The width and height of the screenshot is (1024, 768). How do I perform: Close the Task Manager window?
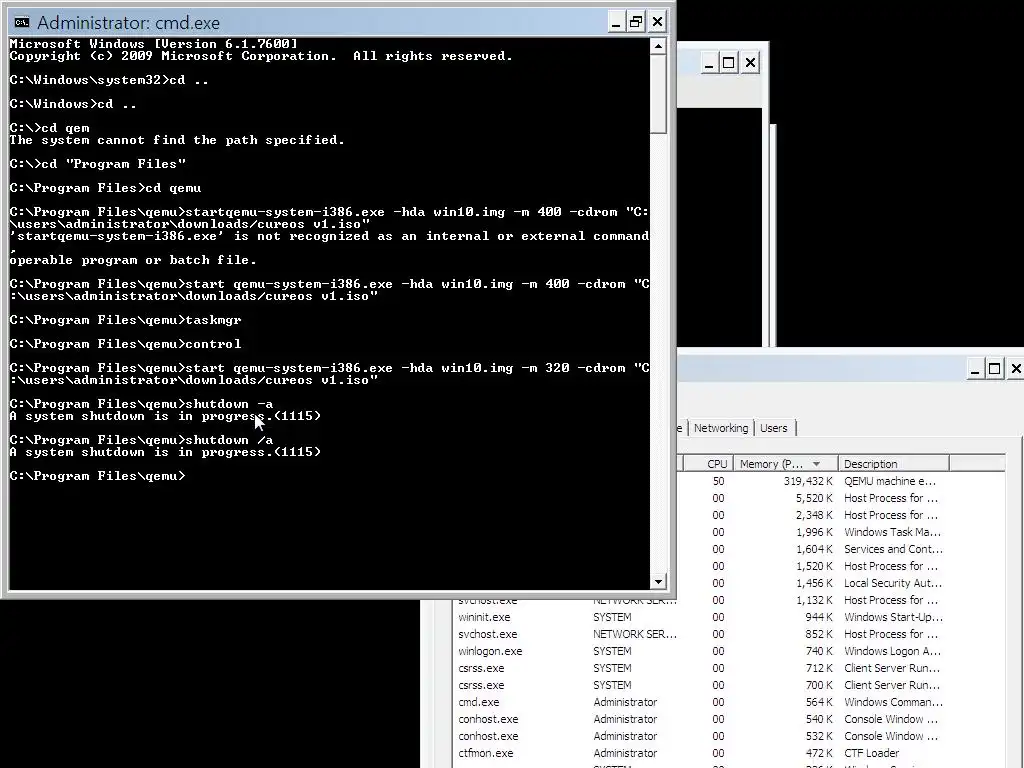click(x=1016, y=369)
